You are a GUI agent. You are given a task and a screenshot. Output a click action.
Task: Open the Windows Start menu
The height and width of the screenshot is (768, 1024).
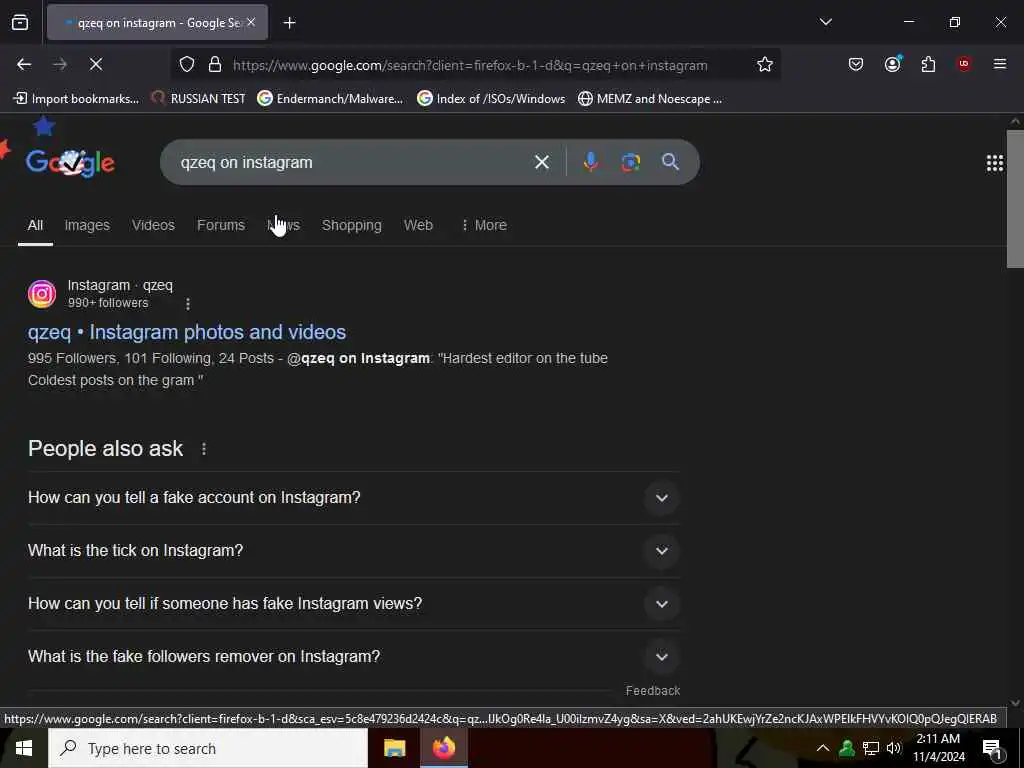(24, 748)
